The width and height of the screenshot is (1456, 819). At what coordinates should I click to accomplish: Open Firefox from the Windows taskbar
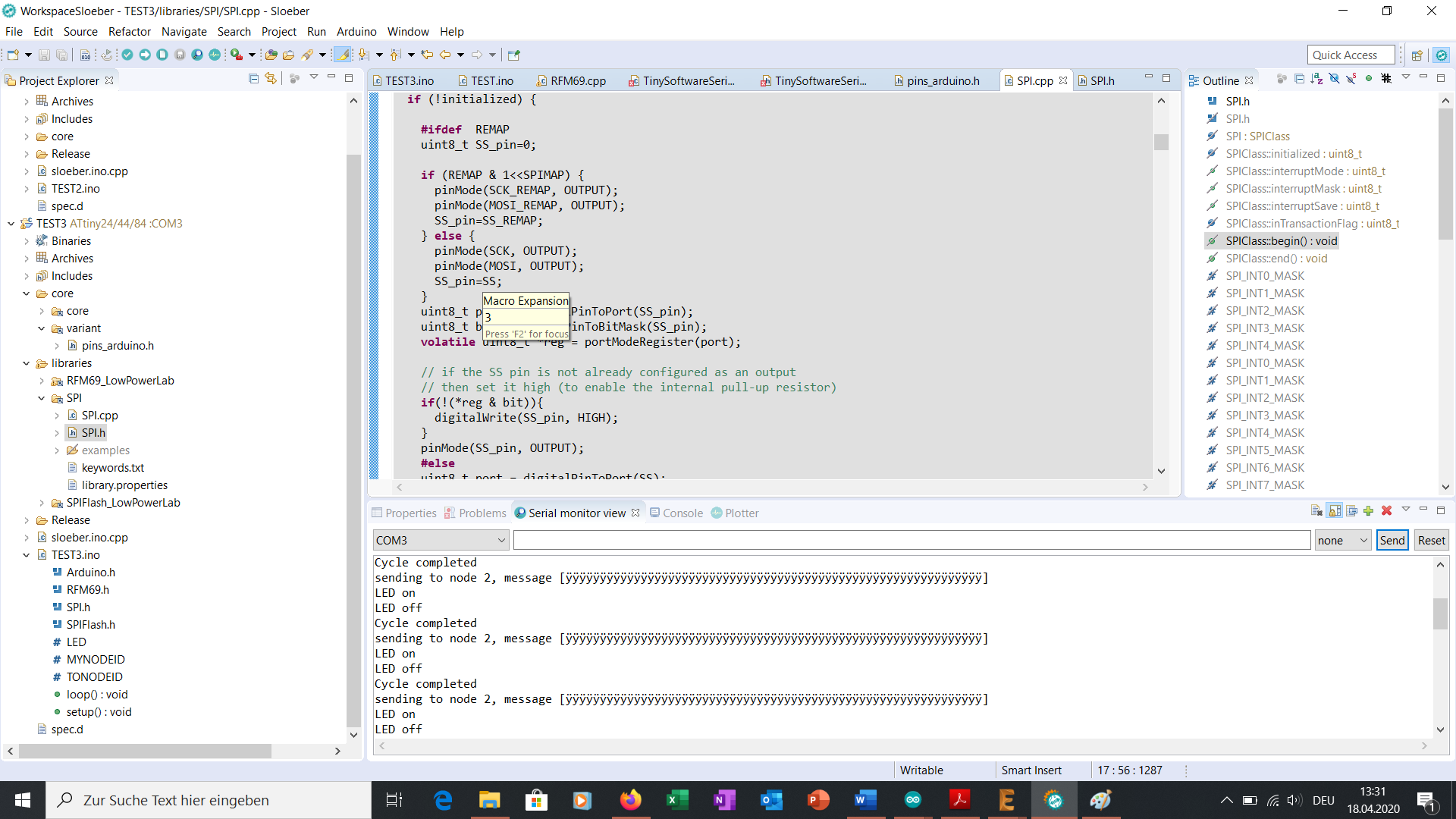[630, 800]
